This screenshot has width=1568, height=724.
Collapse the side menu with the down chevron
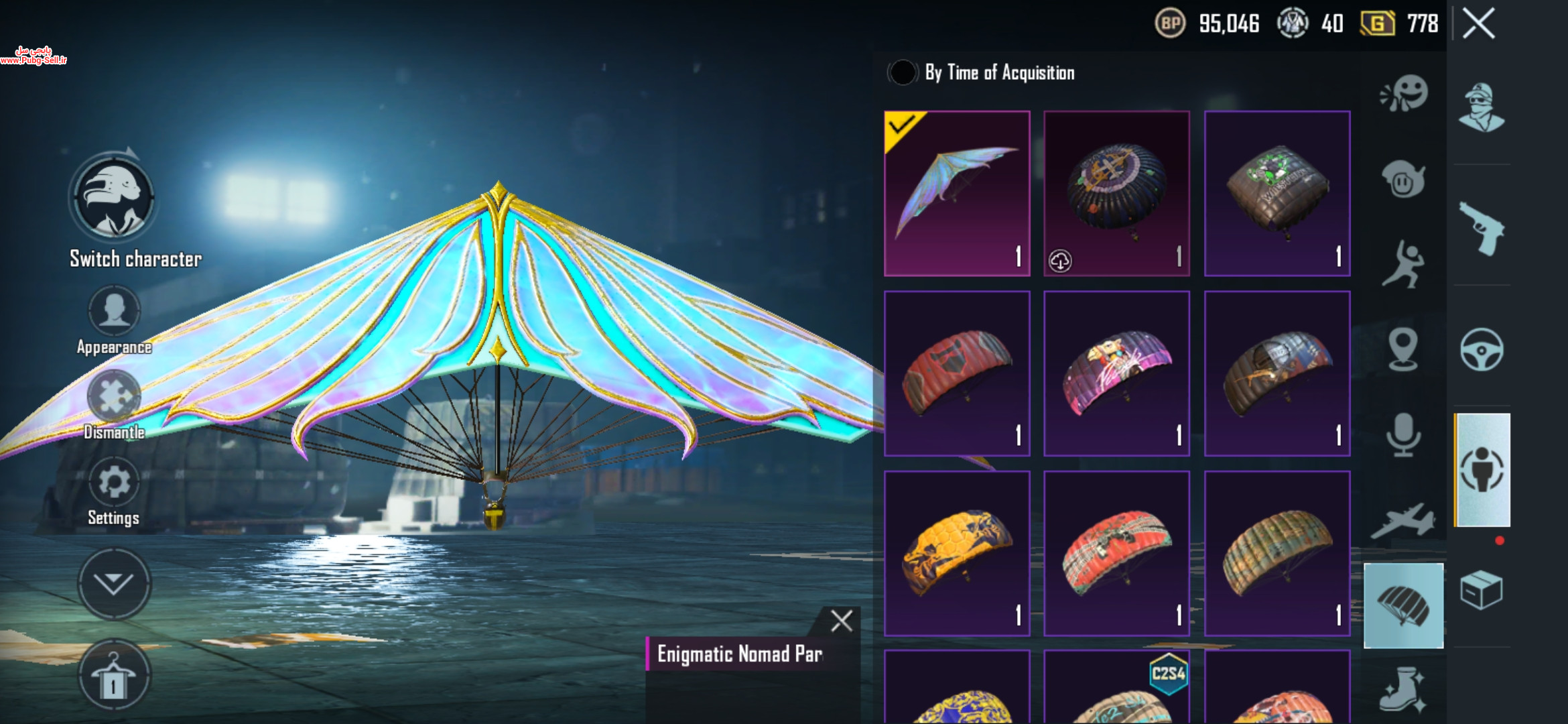click(x=114, y=583)
